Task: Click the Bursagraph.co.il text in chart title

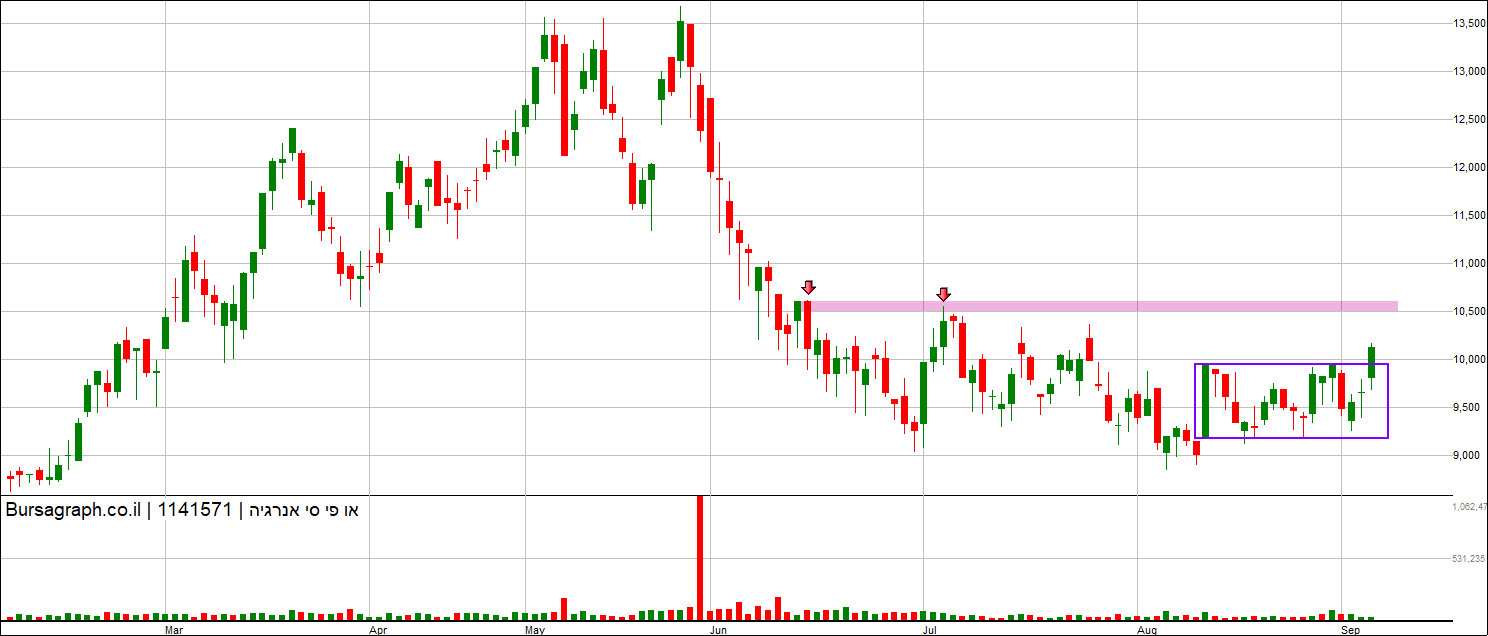Action: point(75,511)
